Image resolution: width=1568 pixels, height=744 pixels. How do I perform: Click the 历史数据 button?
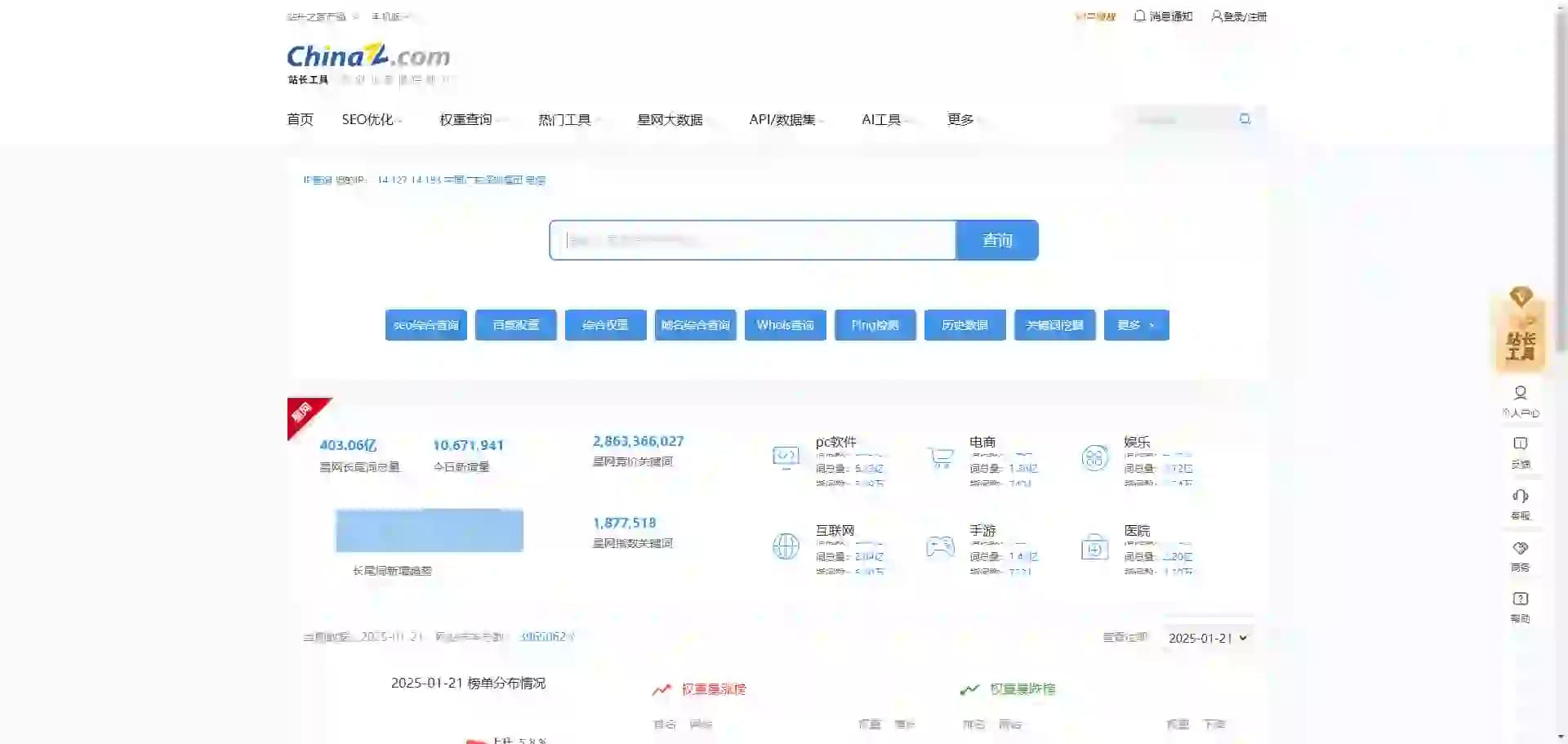(965, 325)
